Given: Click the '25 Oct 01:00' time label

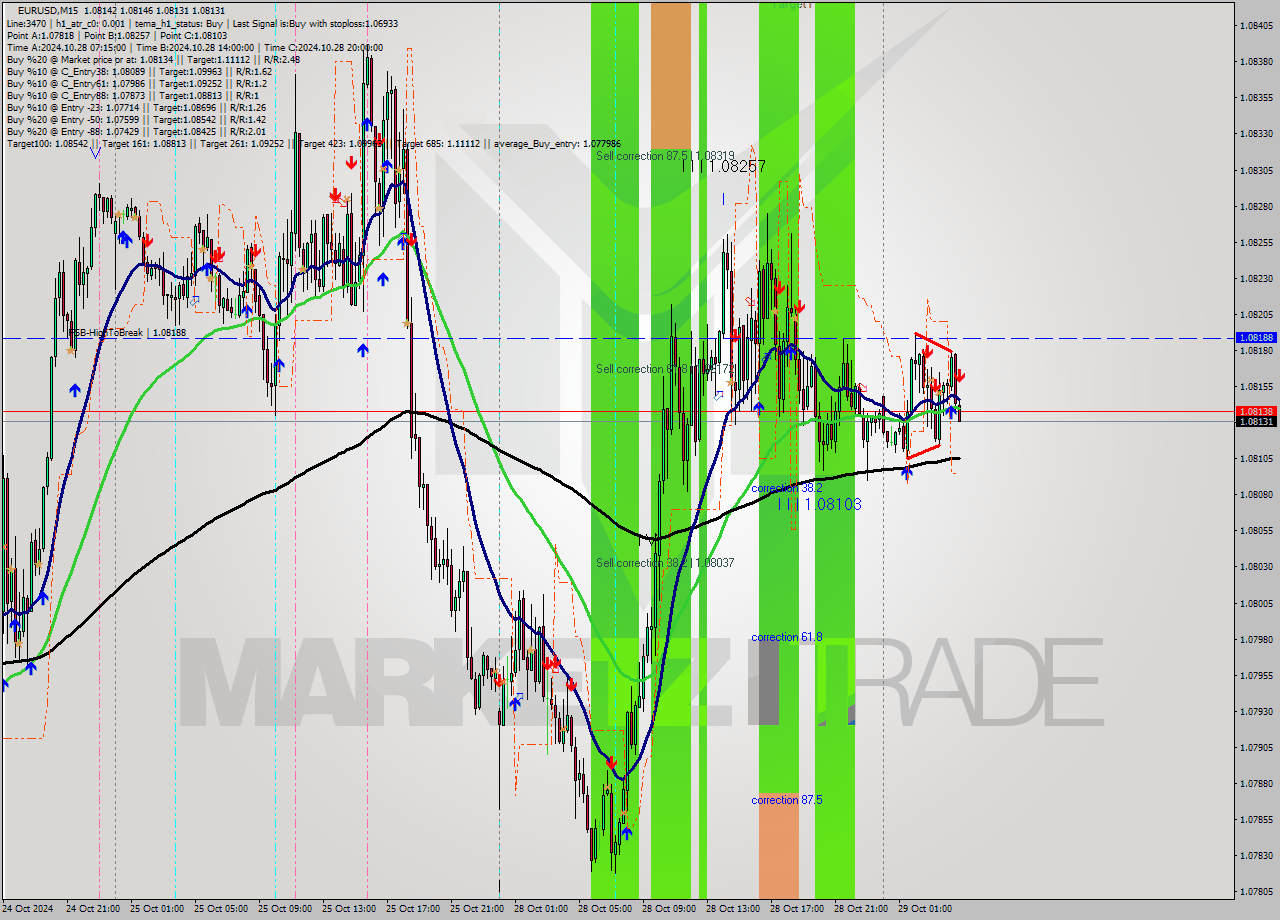Looking at the screenshot, I should (158, 909).
